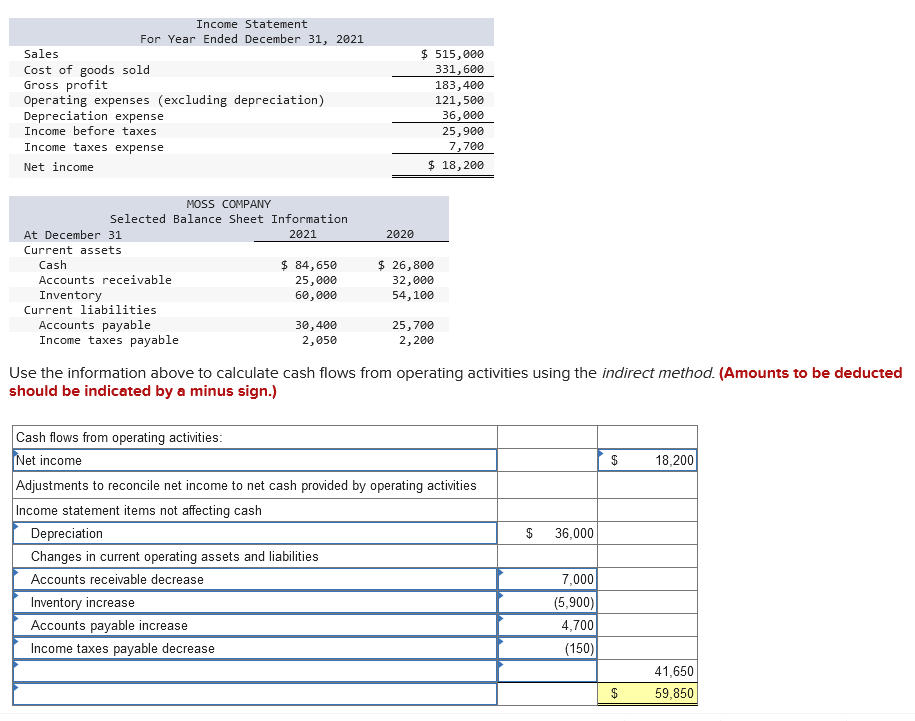Click the "Adjustments to reconcile net income" row

click(255, 485)
